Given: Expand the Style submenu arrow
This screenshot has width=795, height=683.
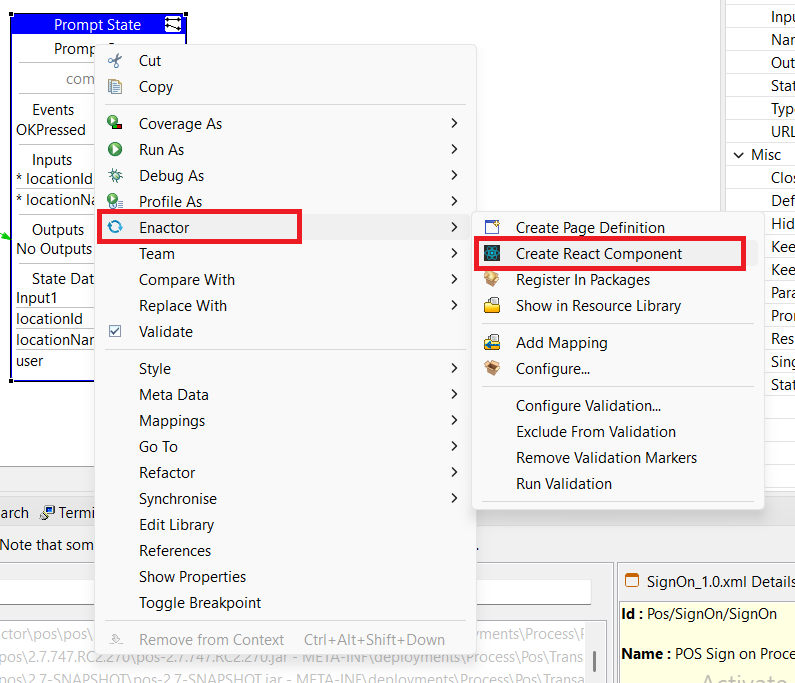Looking at the screenshot, I should [454, 368].
